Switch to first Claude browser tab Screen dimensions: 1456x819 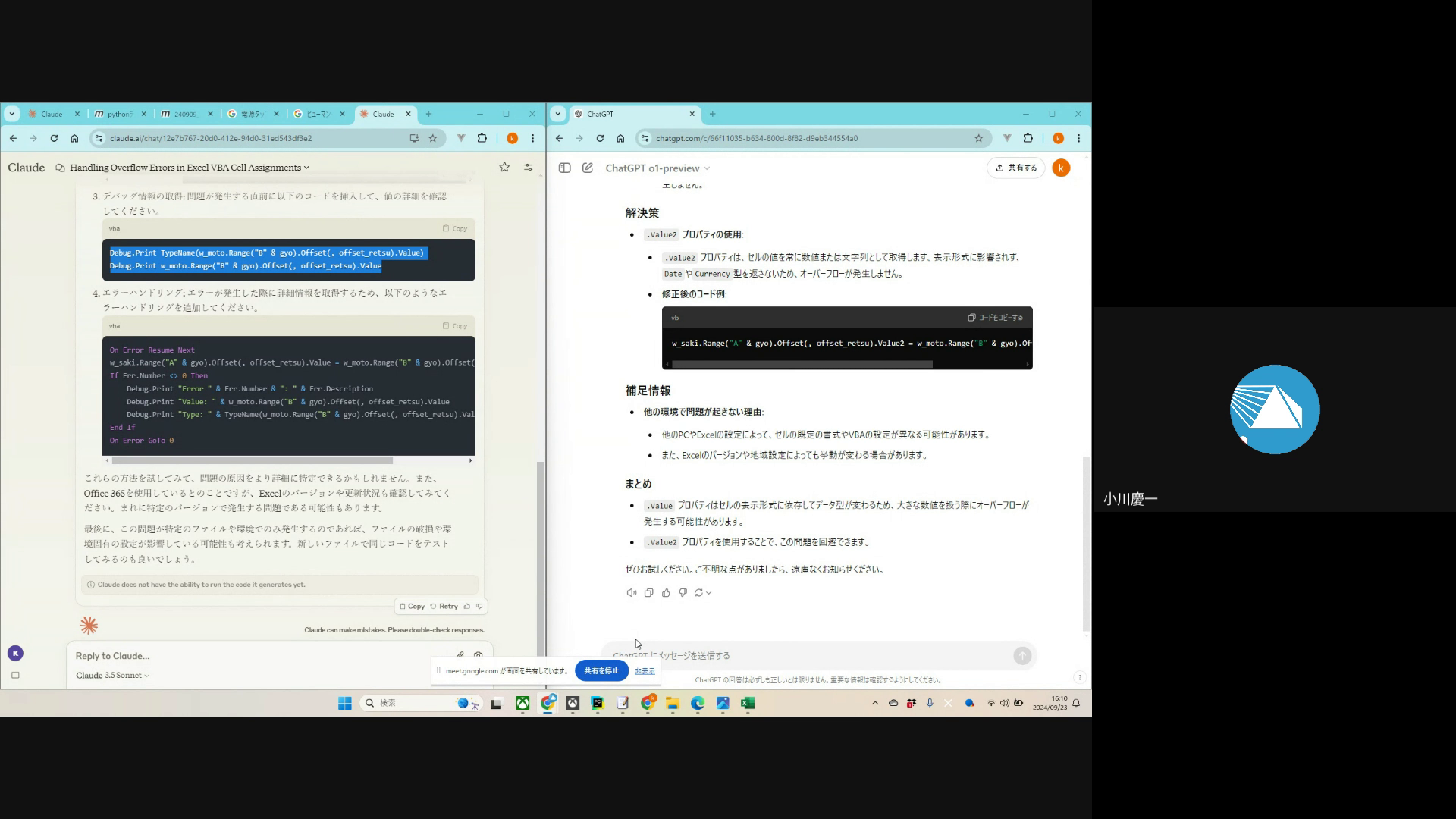tap(52, 115)
